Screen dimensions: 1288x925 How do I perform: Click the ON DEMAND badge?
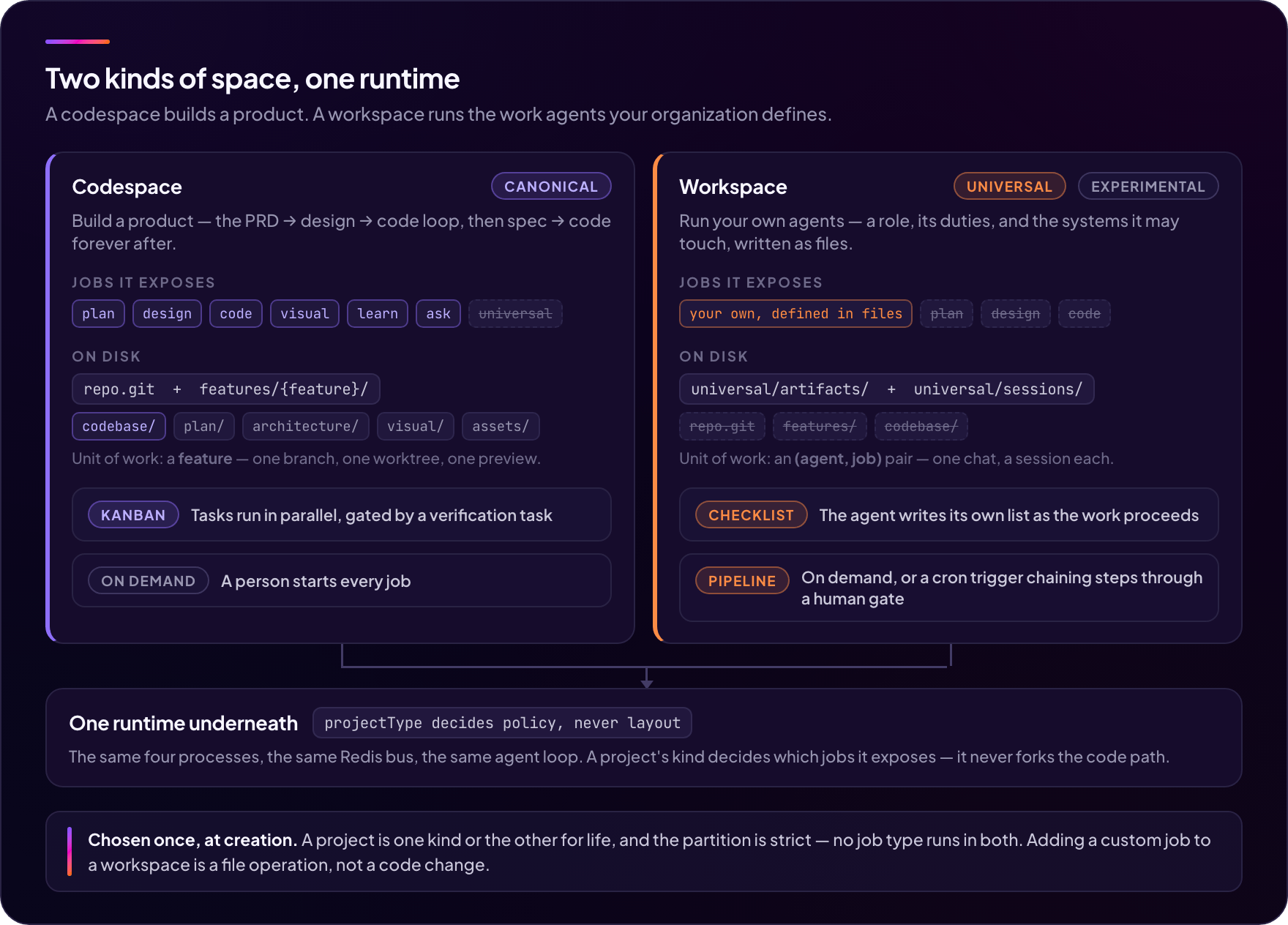(149, 580)
